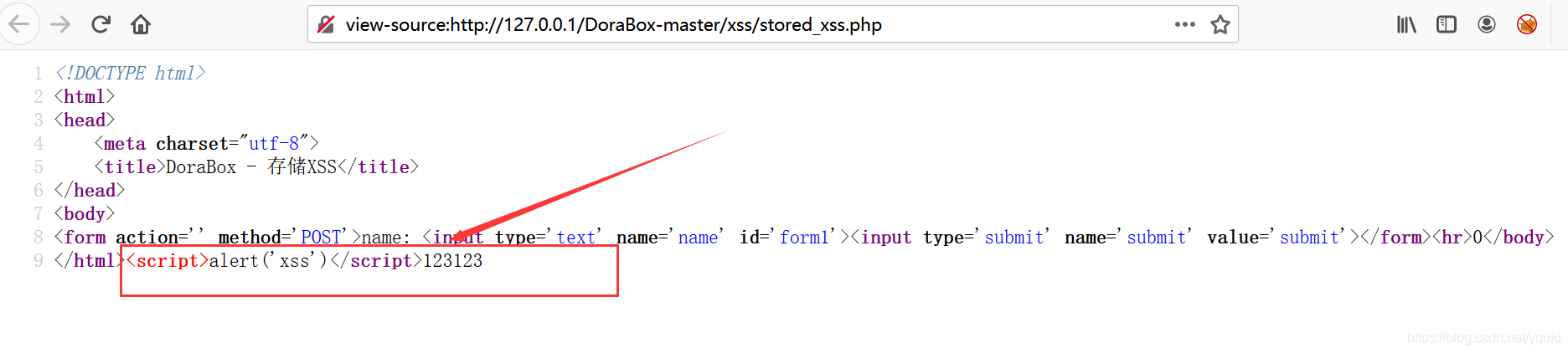Reload the current page

tap(101, 24)
